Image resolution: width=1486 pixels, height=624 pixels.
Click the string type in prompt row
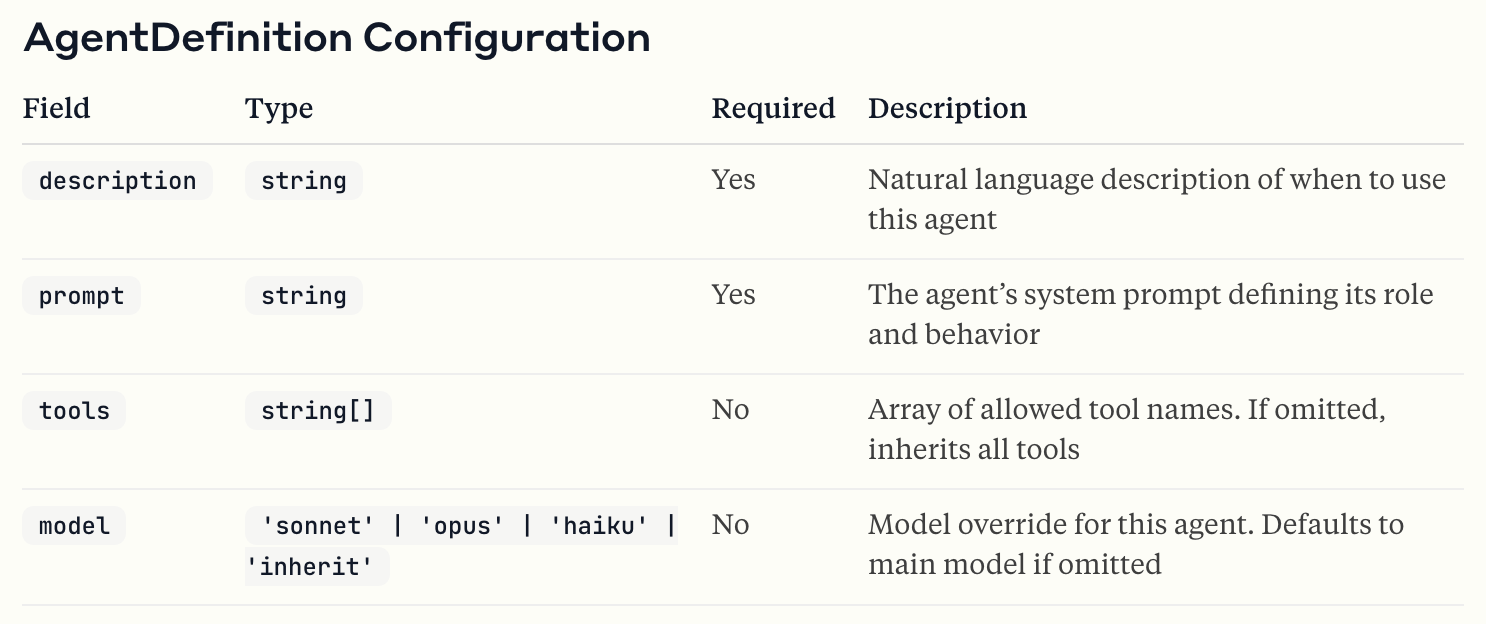point(303,296)
